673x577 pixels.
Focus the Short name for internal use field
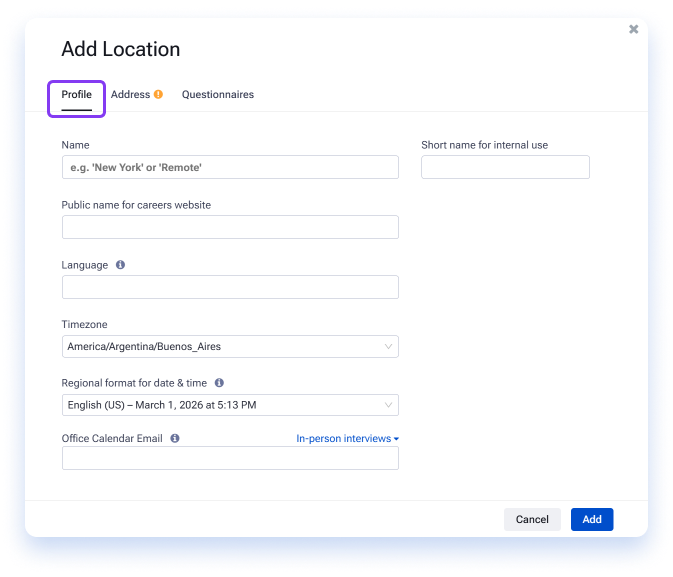(x=505, y=167)
